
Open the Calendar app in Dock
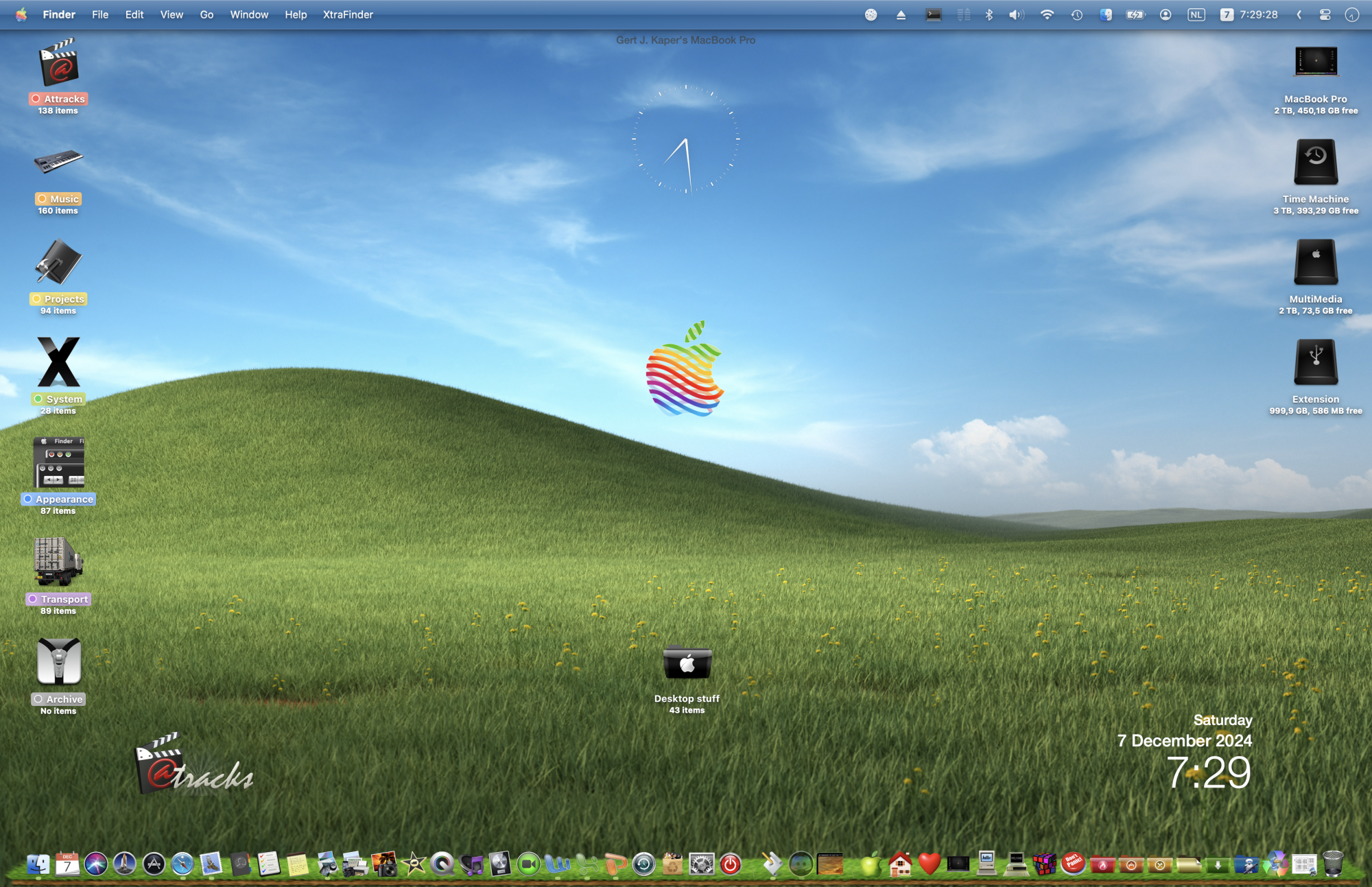pyautogui.click(x=67, y=864)
